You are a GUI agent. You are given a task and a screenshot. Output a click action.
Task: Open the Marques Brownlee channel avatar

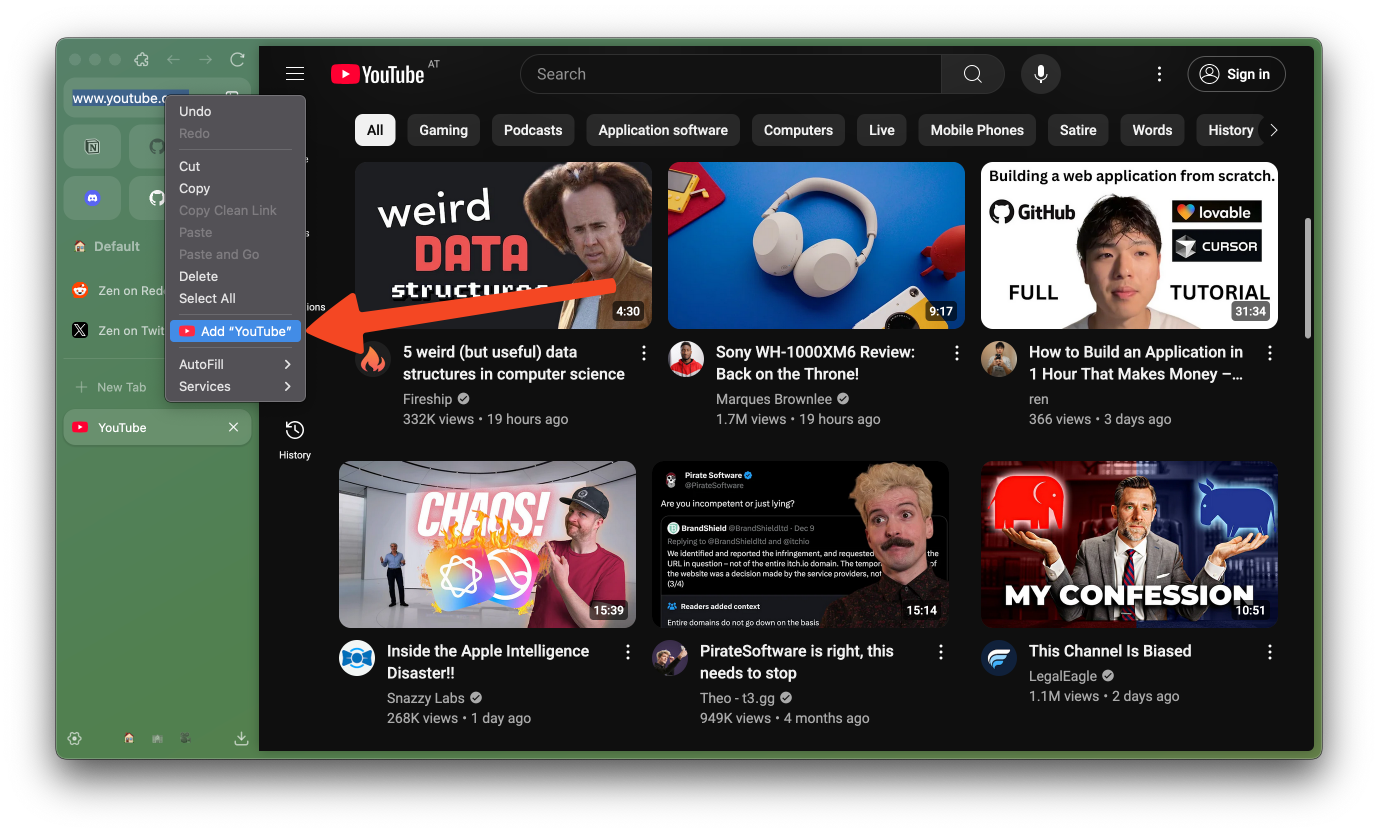point(686,359)
